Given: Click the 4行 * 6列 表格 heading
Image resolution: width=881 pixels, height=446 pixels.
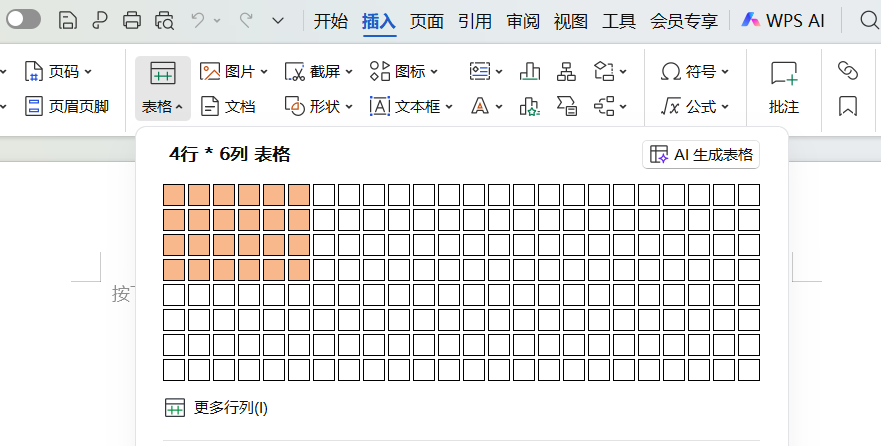Looking at the screenshot, I should pyautogui.click(x=230, y=154).
